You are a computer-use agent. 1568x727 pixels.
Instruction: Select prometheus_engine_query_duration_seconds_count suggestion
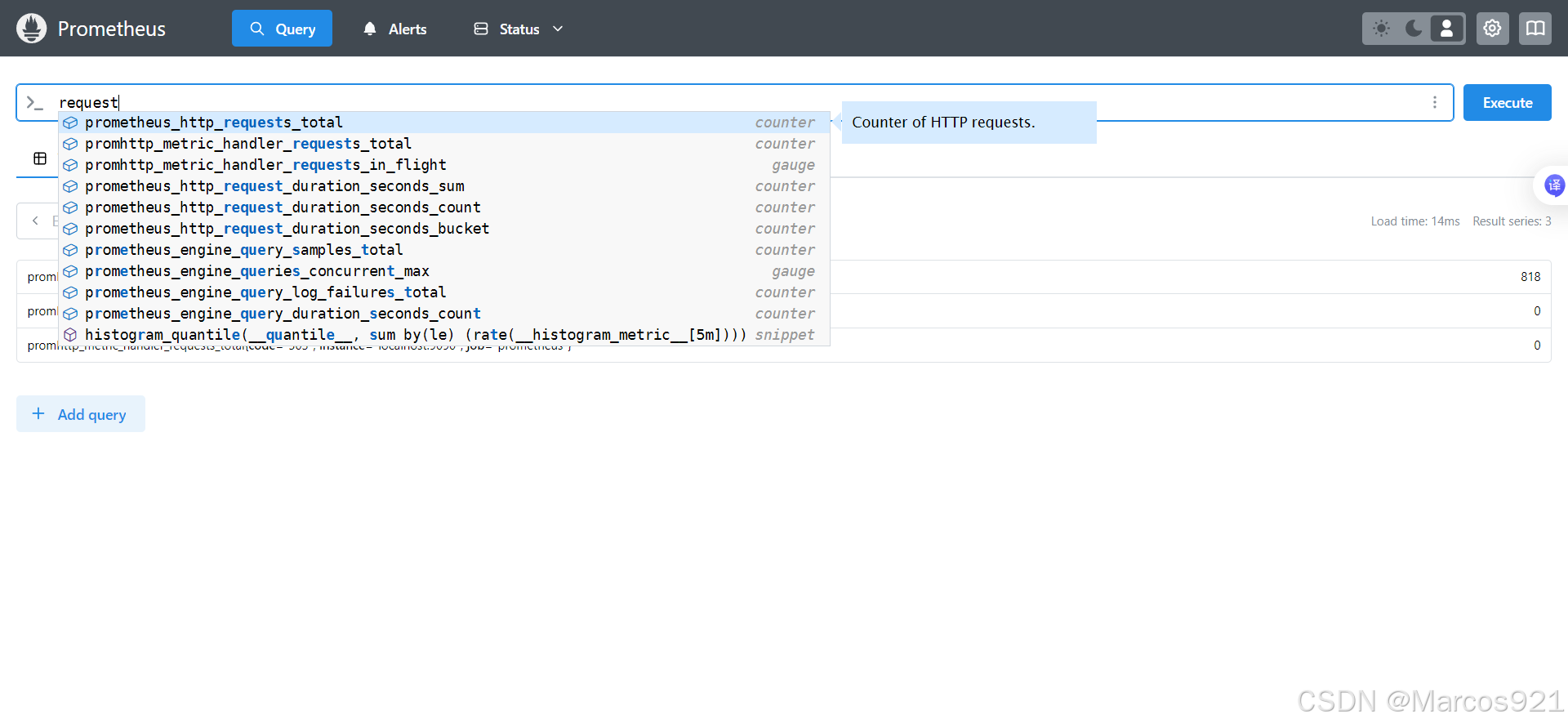pos(444,314)
